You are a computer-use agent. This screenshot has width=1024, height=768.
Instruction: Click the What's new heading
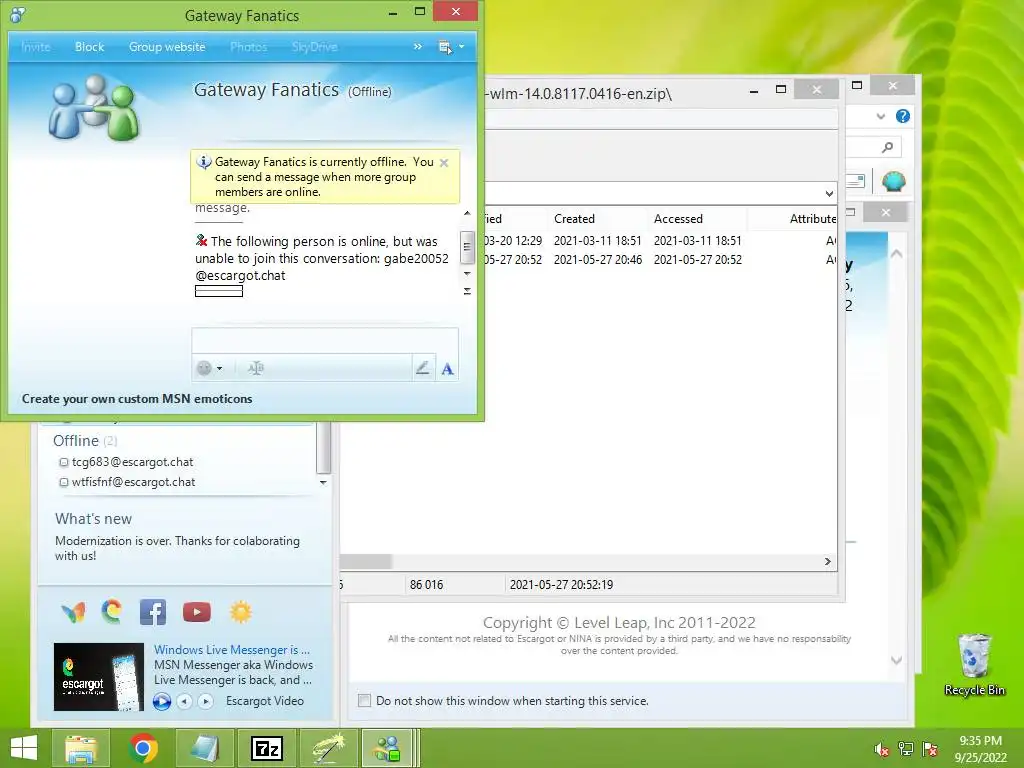click(93, 519)
